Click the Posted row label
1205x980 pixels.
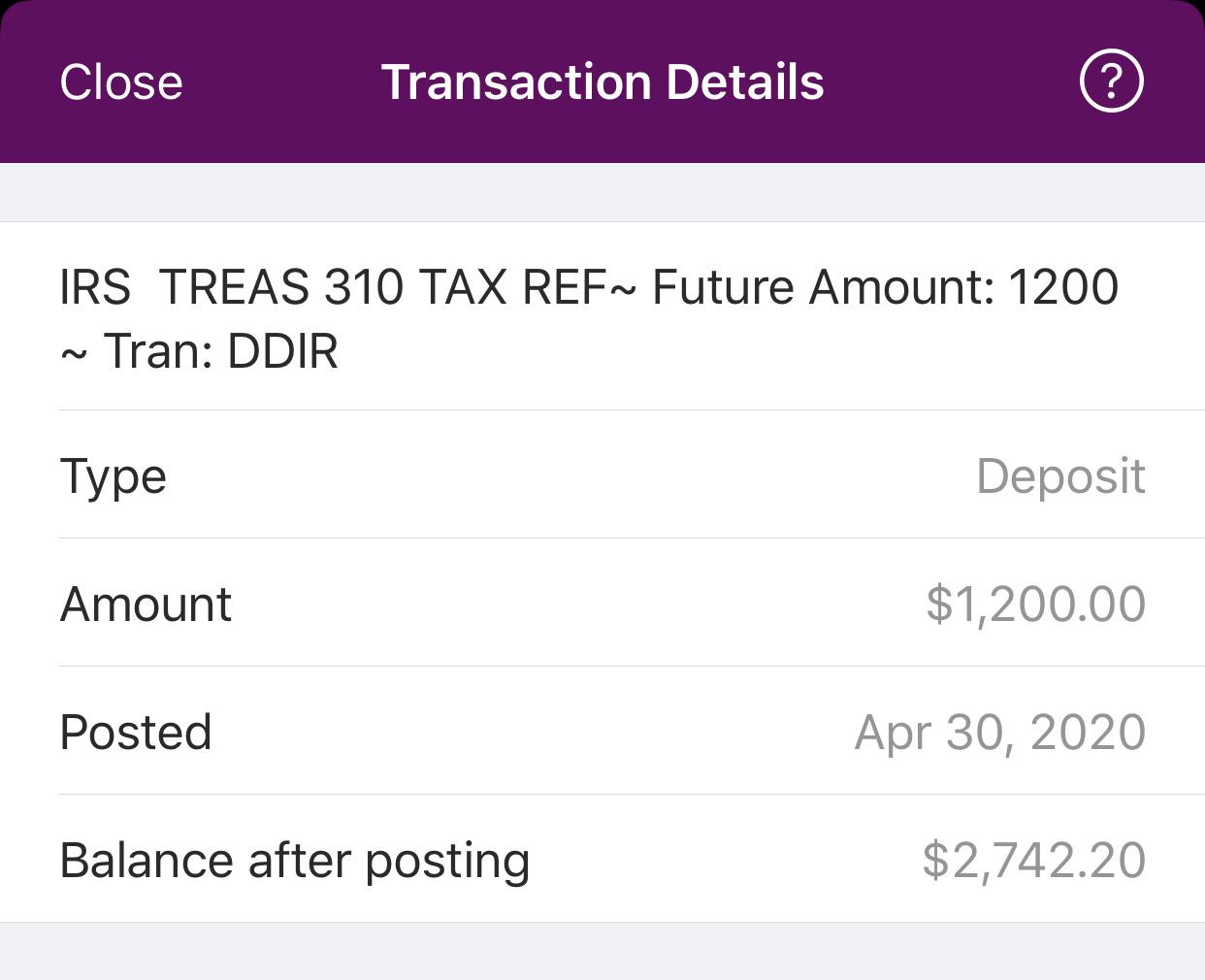(136, 733)
